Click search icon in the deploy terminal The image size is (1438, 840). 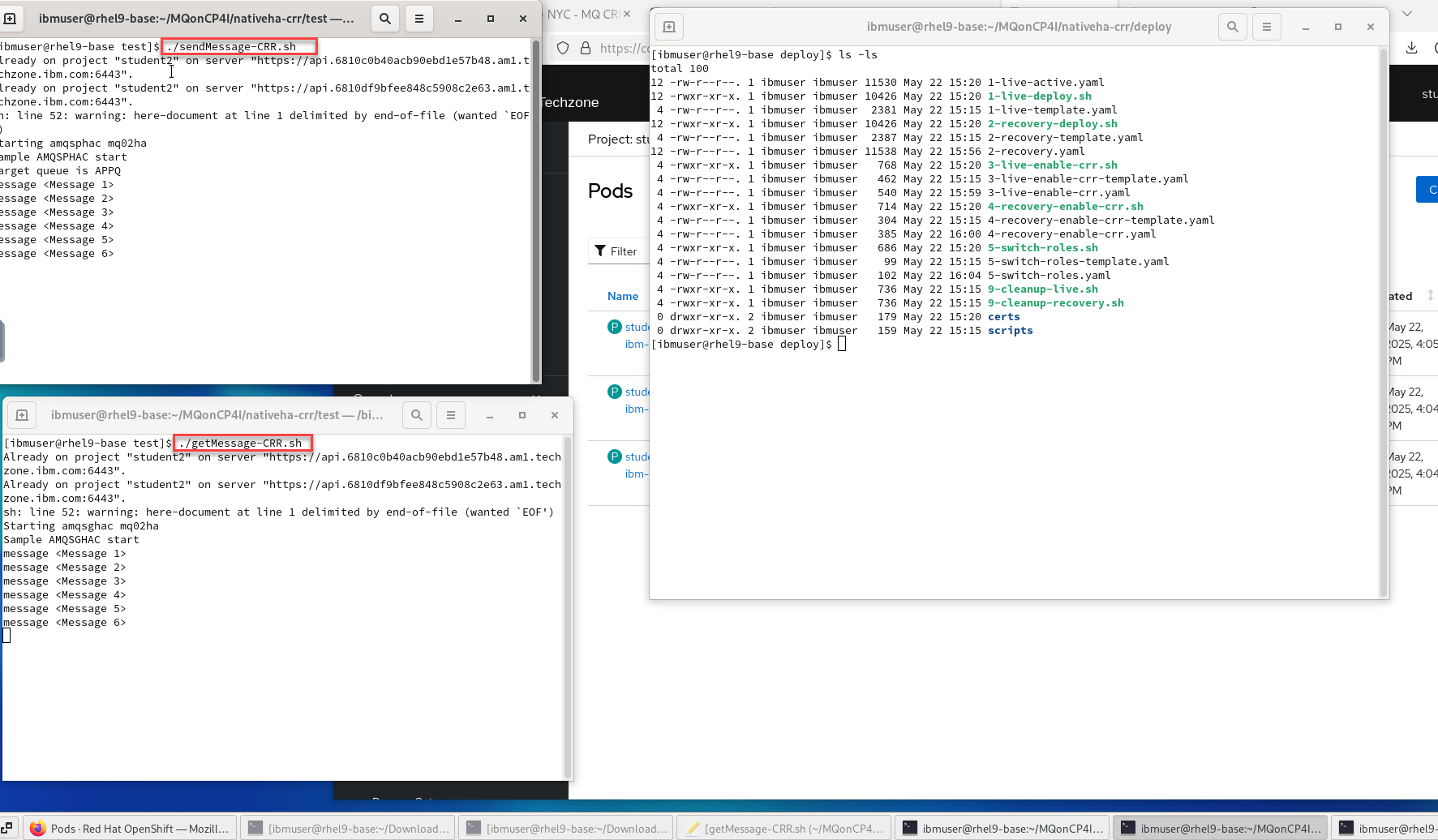(1232, 27)
